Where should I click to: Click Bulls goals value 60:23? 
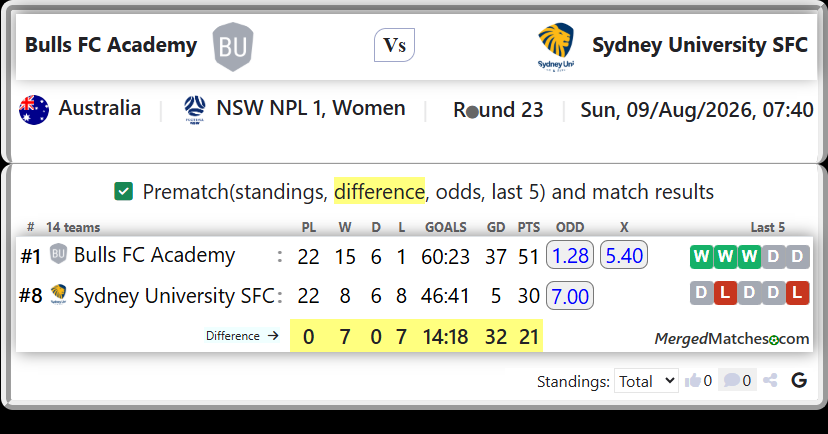[x=445, y=257]
